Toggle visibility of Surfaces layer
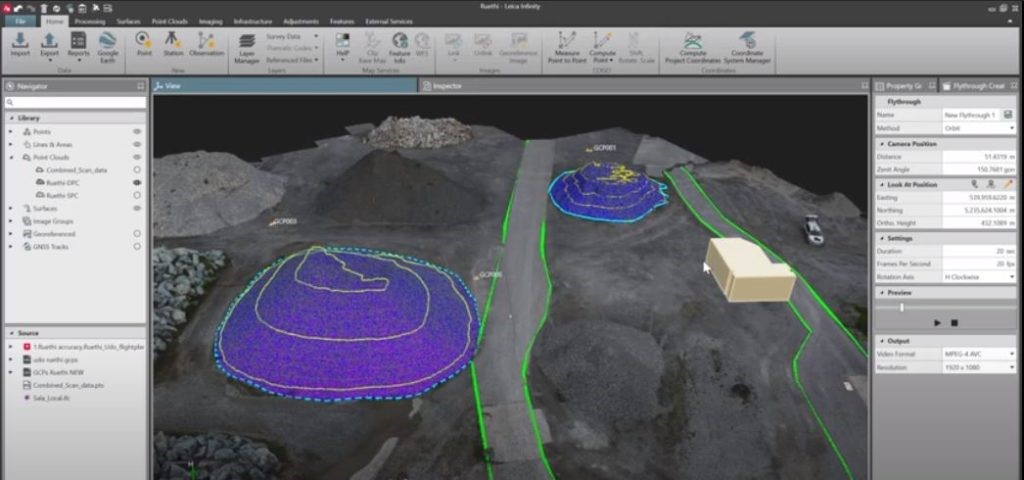 136,208
